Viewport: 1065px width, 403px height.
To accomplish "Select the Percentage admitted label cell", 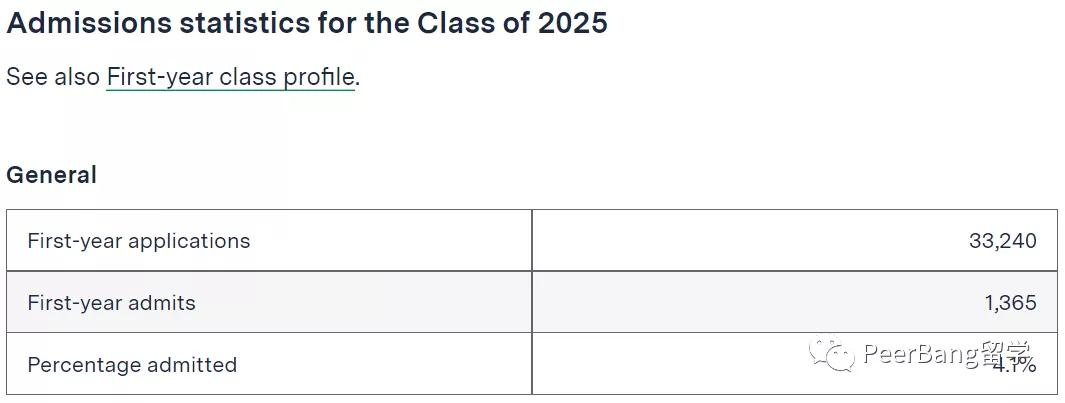I will 132,365.
